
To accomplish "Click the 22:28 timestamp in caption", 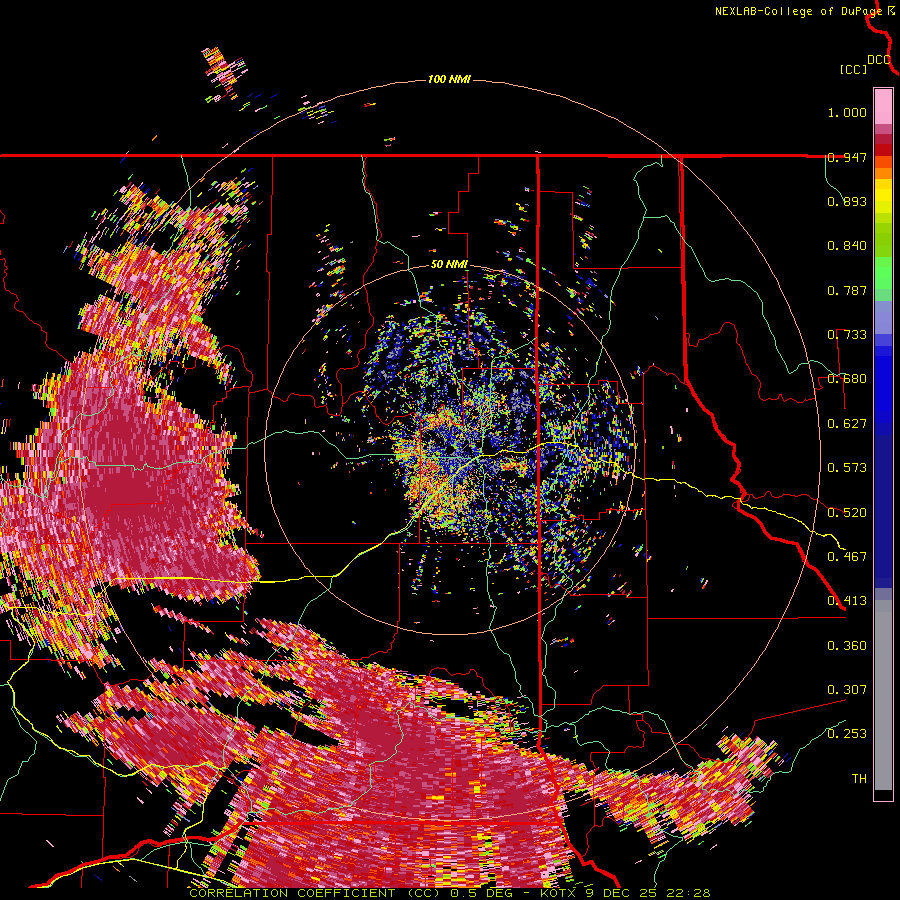I will coord(689,893).
